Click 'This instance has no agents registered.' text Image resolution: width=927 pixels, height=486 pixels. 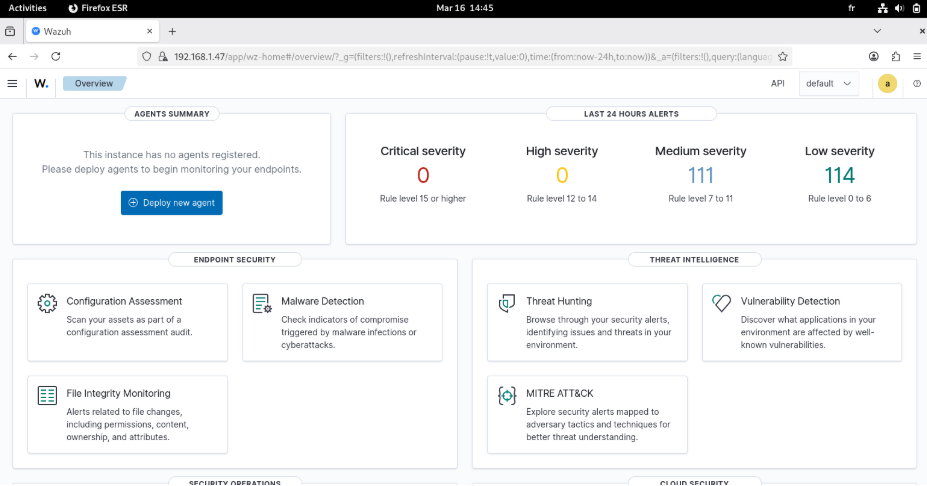171,155
